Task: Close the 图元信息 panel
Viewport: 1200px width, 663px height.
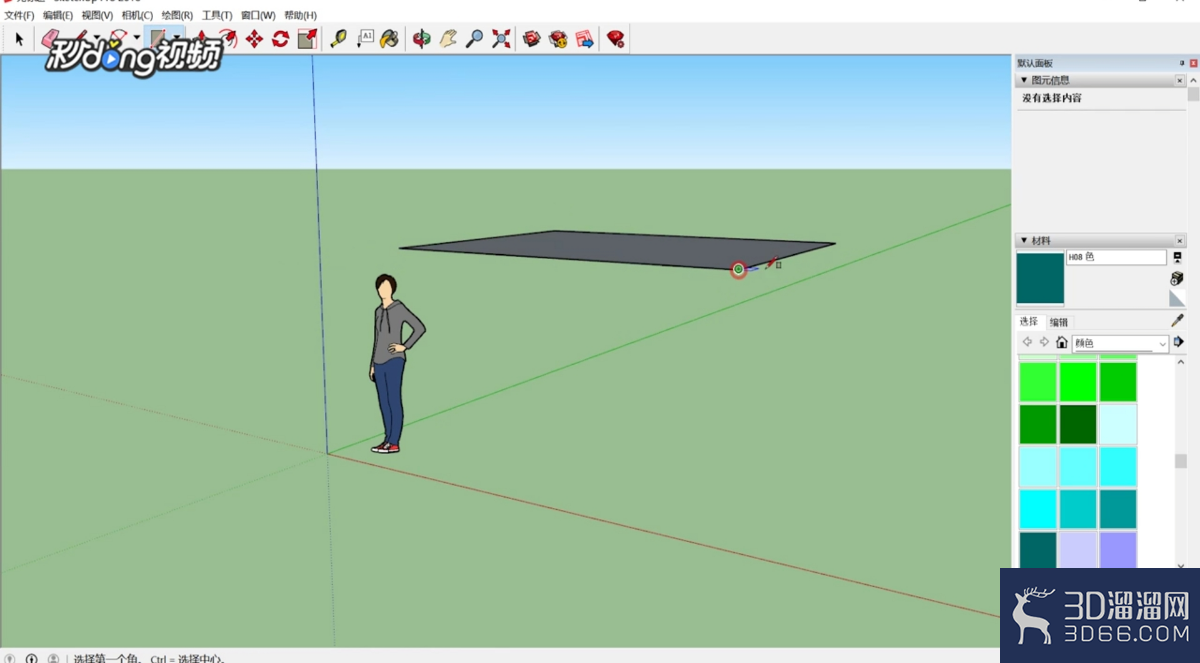Action: tap(1180, 80)
